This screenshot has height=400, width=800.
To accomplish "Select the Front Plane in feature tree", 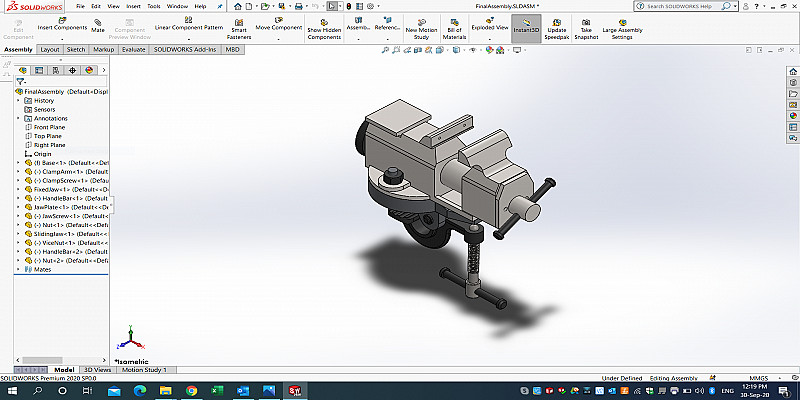I will tap(48, 127).
